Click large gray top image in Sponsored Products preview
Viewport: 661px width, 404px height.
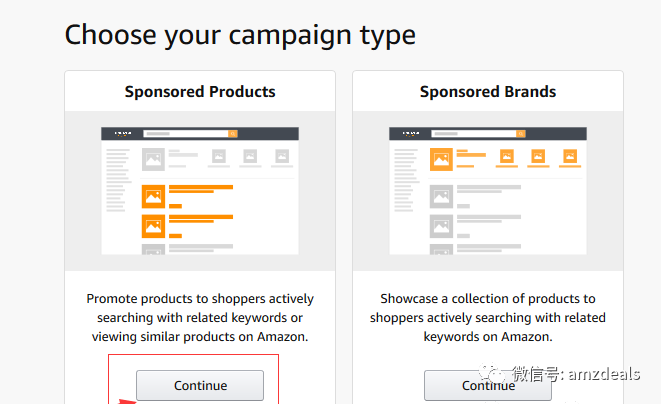click(153, 159)
